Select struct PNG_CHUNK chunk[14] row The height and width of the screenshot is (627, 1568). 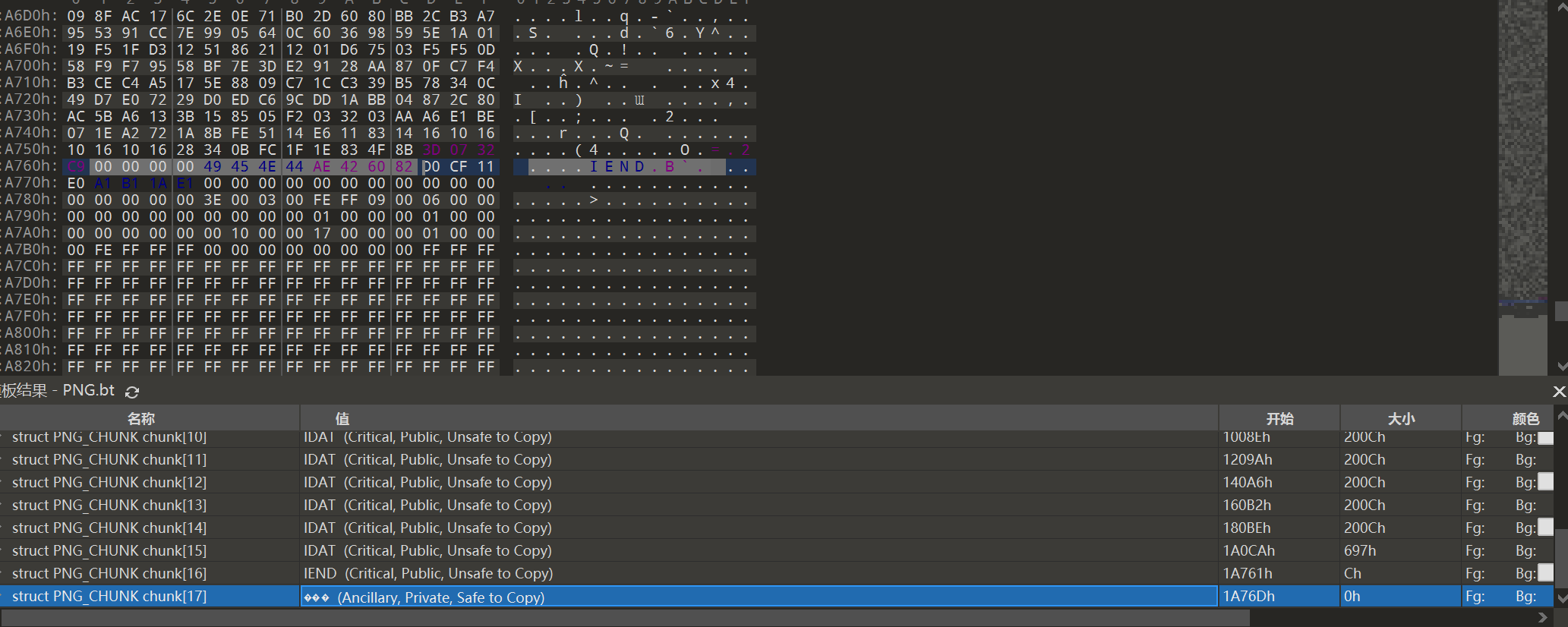[x=776, y=528]
